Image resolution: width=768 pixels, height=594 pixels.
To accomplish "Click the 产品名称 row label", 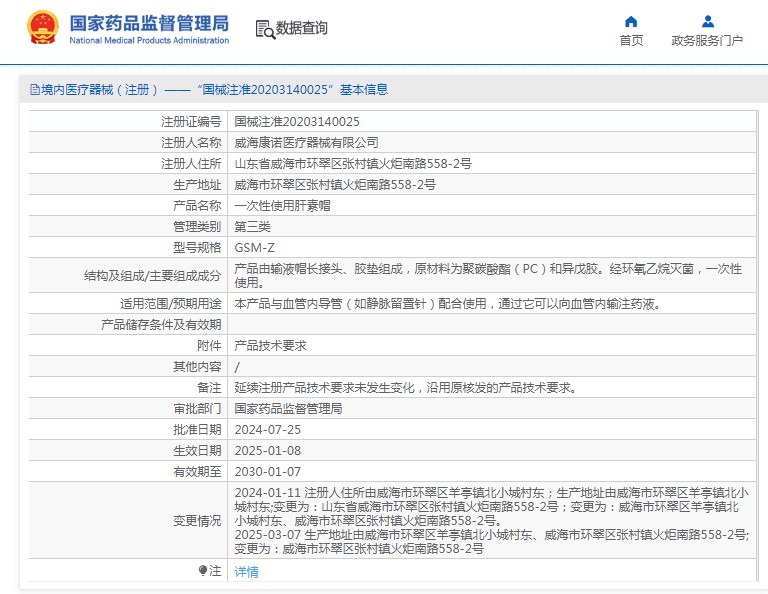I will tap(197, 206).
